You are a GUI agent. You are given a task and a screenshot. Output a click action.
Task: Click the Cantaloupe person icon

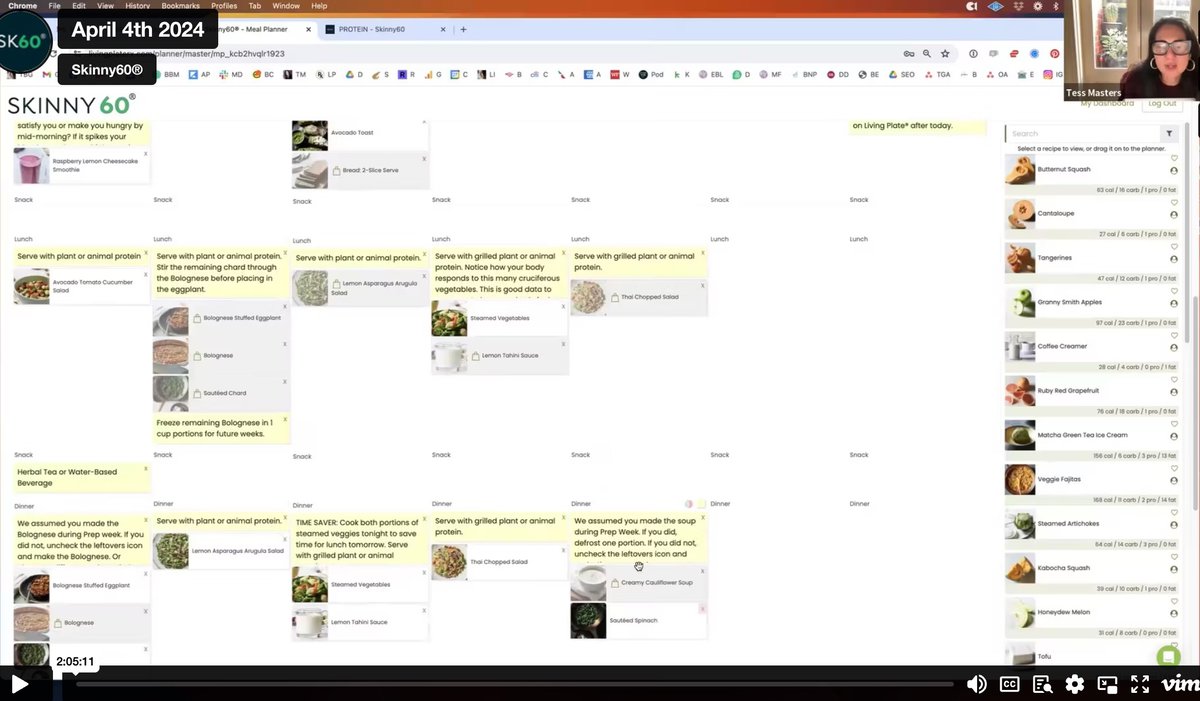[1174, 215]
